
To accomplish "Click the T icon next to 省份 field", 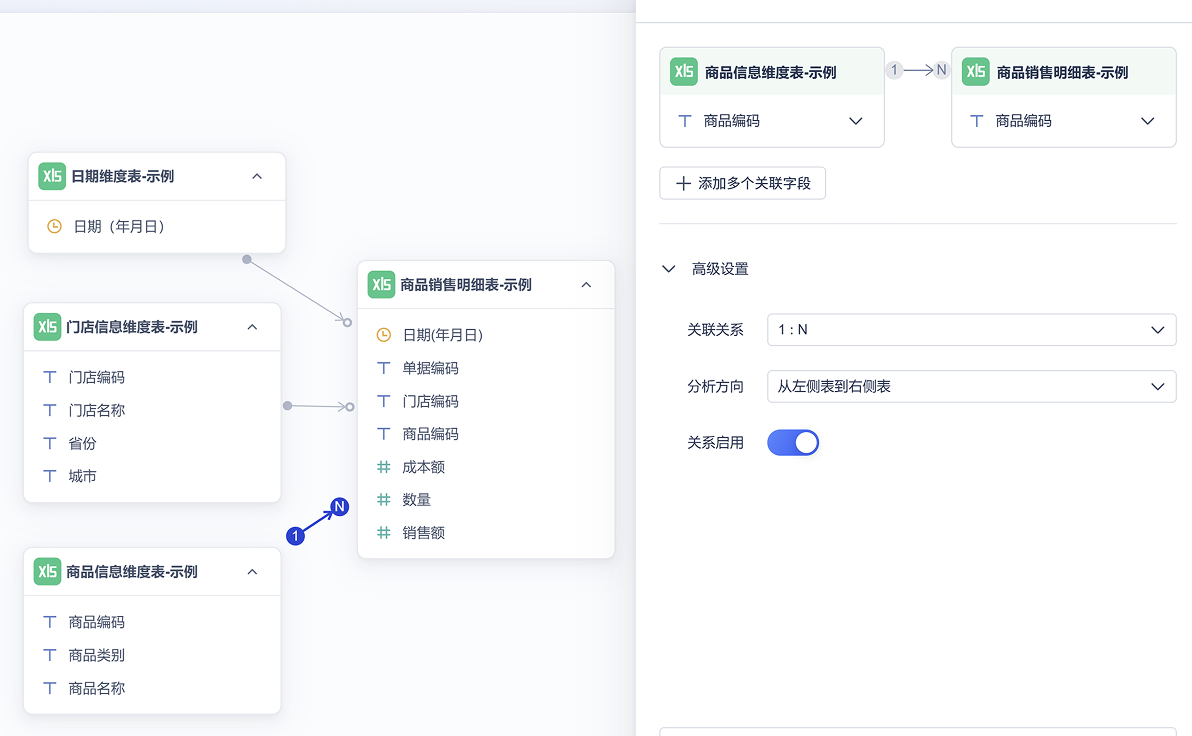I will (x=49, y=442).
